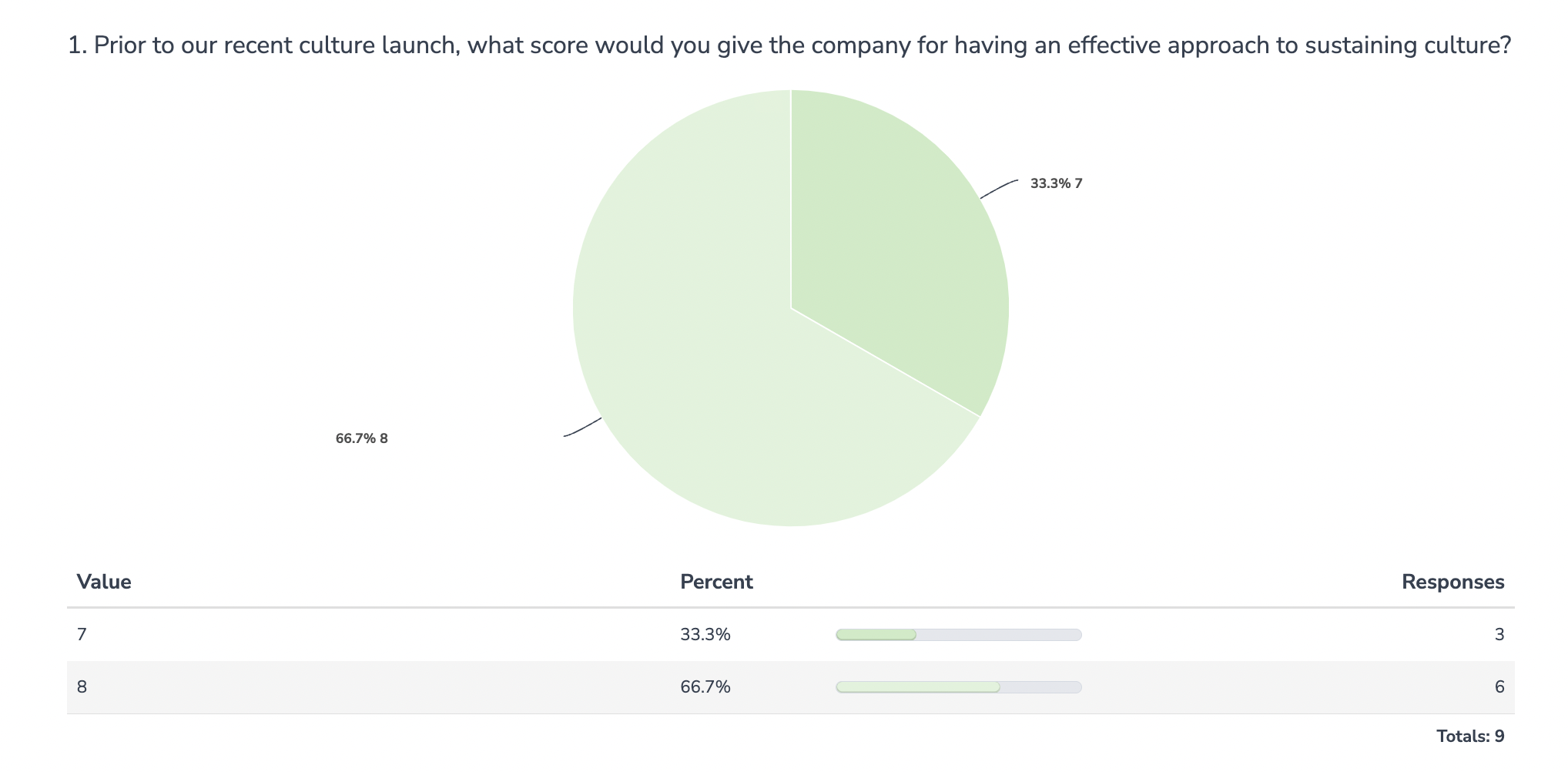Screen dimensions: 1568x772
Task: Click the progress bar in the 8 row
Action: pyautogui.click(x=958, y=687)
